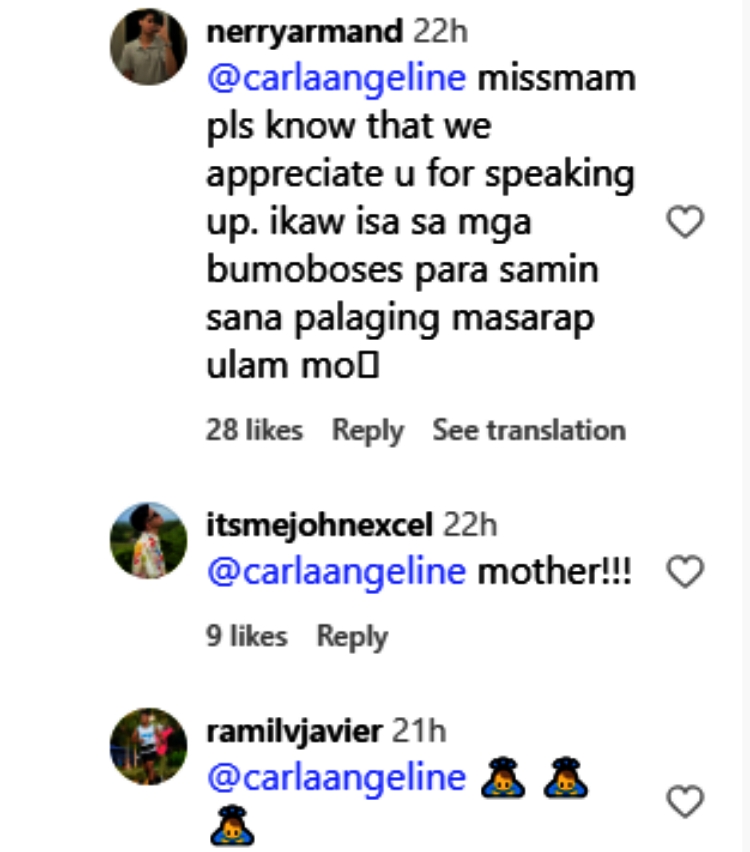Go to itsmejohnexcel's username link
The width and height of the screenshot is (750, 852).
click(318, 524)
